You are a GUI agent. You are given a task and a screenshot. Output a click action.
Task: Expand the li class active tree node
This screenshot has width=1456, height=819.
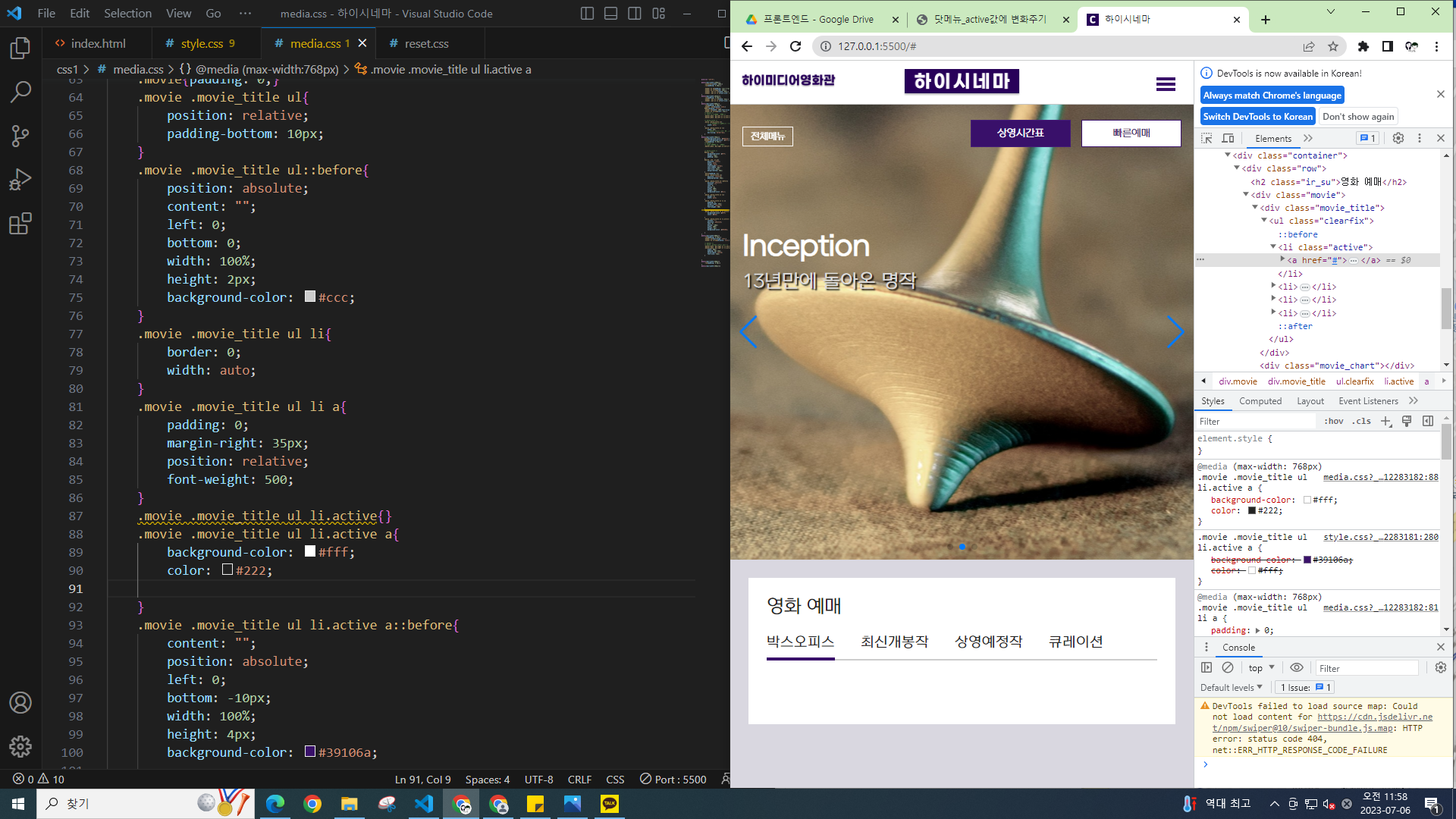click(x=1273, y=247)
